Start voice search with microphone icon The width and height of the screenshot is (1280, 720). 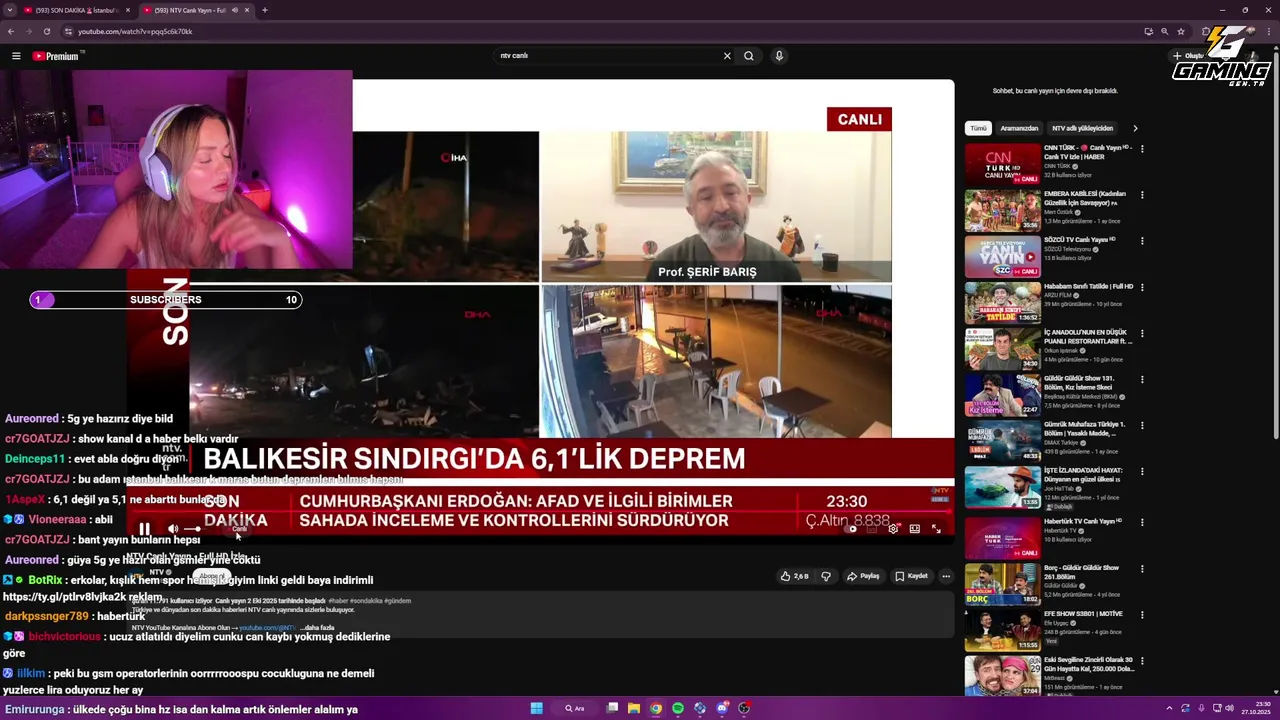point(779,56)
